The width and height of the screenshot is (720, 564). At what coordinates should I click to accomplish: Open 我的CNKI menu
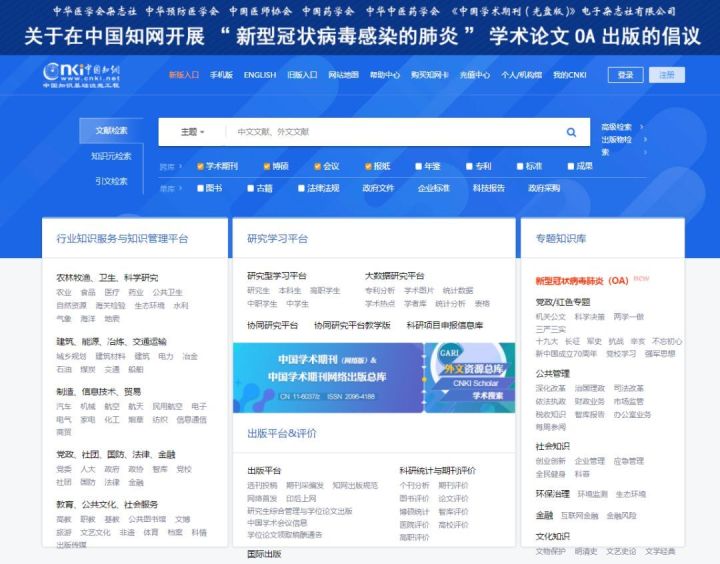click(569, 75)
